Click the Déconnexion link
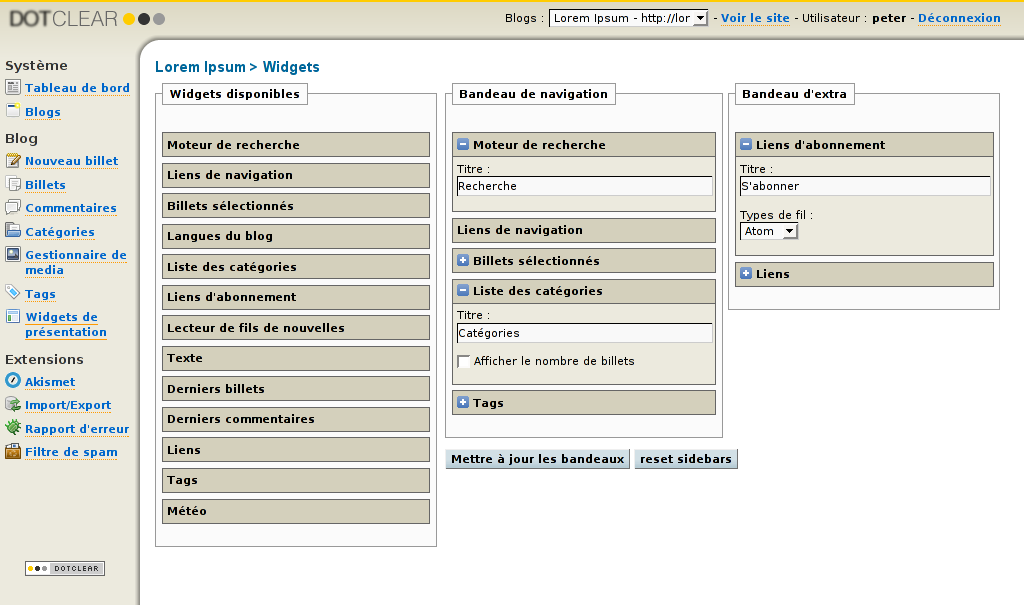The width and height of the screenshot is (1024, 605). [959, 18]
